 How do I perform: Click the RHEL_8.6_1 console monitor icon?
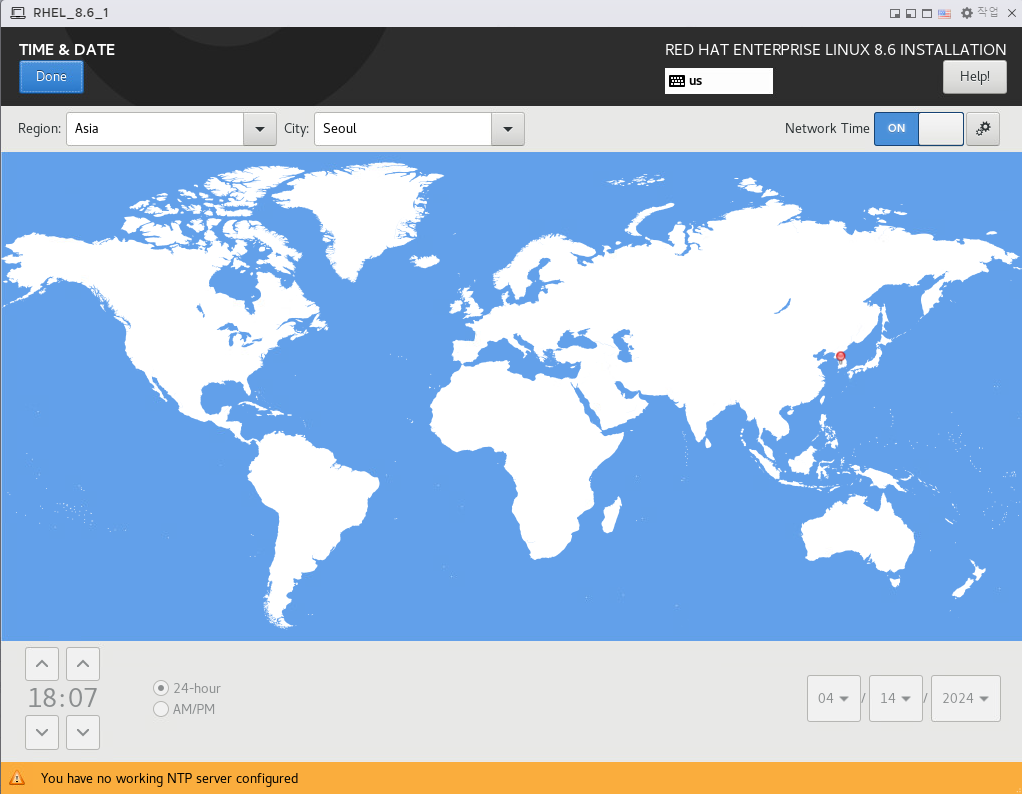point(18,13)
